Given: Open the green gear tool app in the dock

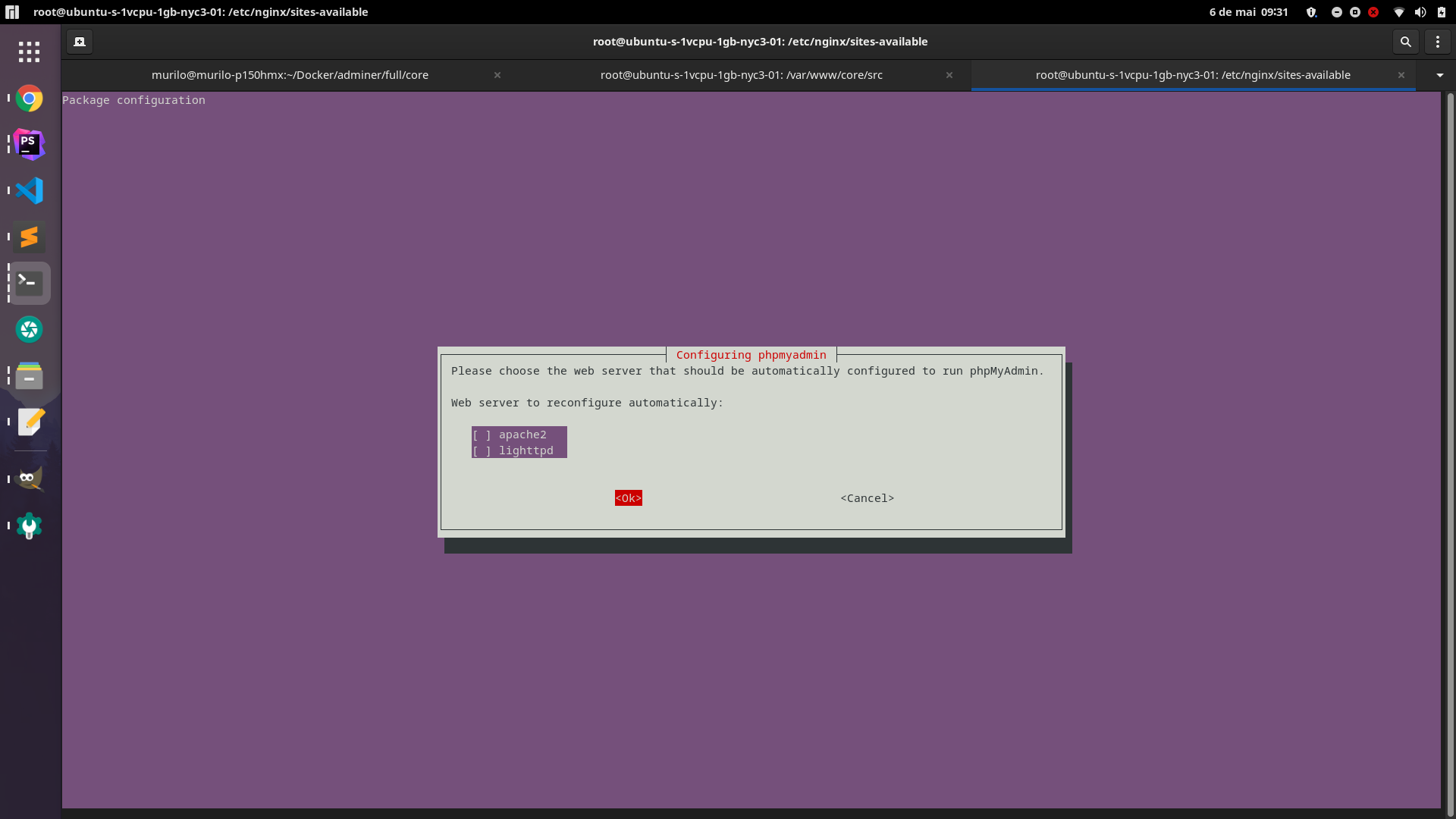Looking at the screenshot, I should click(x=29, y=526).
